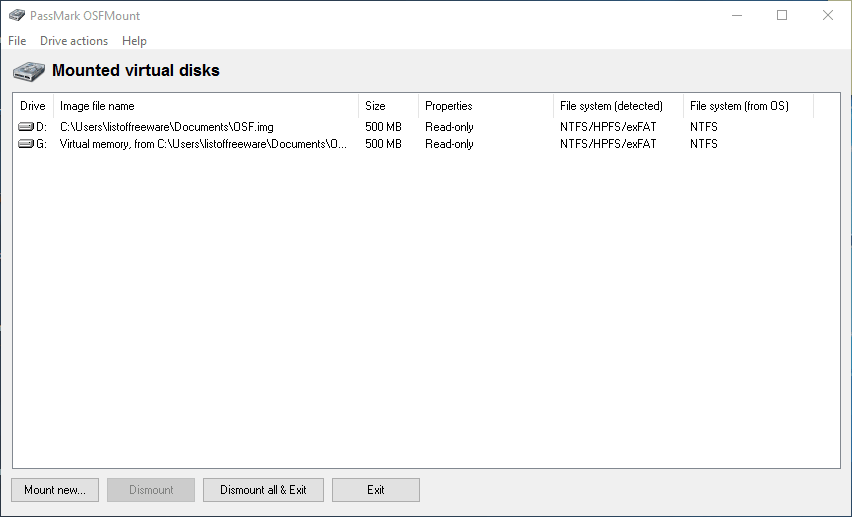
Task: Click the OSFMount title bar app icon
Action: pyautogui.click(x=17, y=15)
